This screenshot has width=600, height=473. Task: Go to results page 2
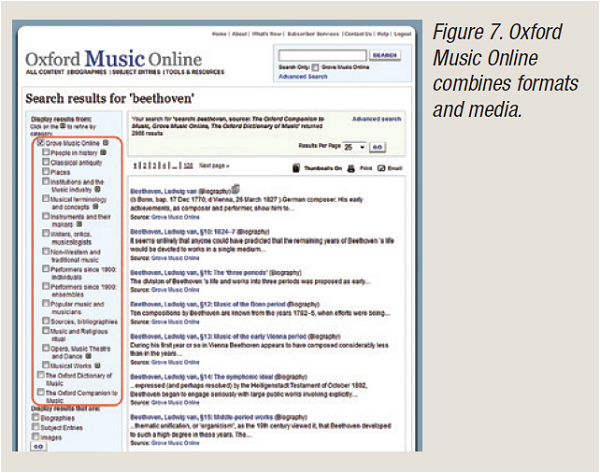coord(145,166)
